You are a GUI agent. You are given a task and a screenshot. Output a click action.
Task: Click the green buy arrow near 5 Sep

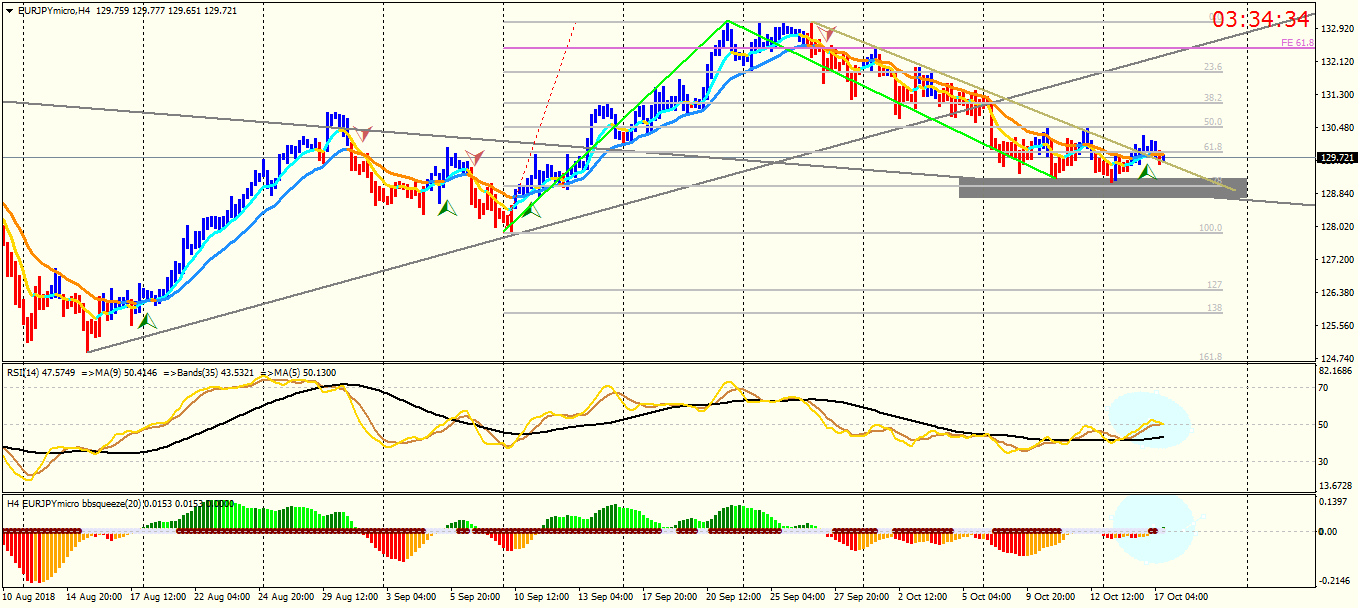[x=446, y=207]
